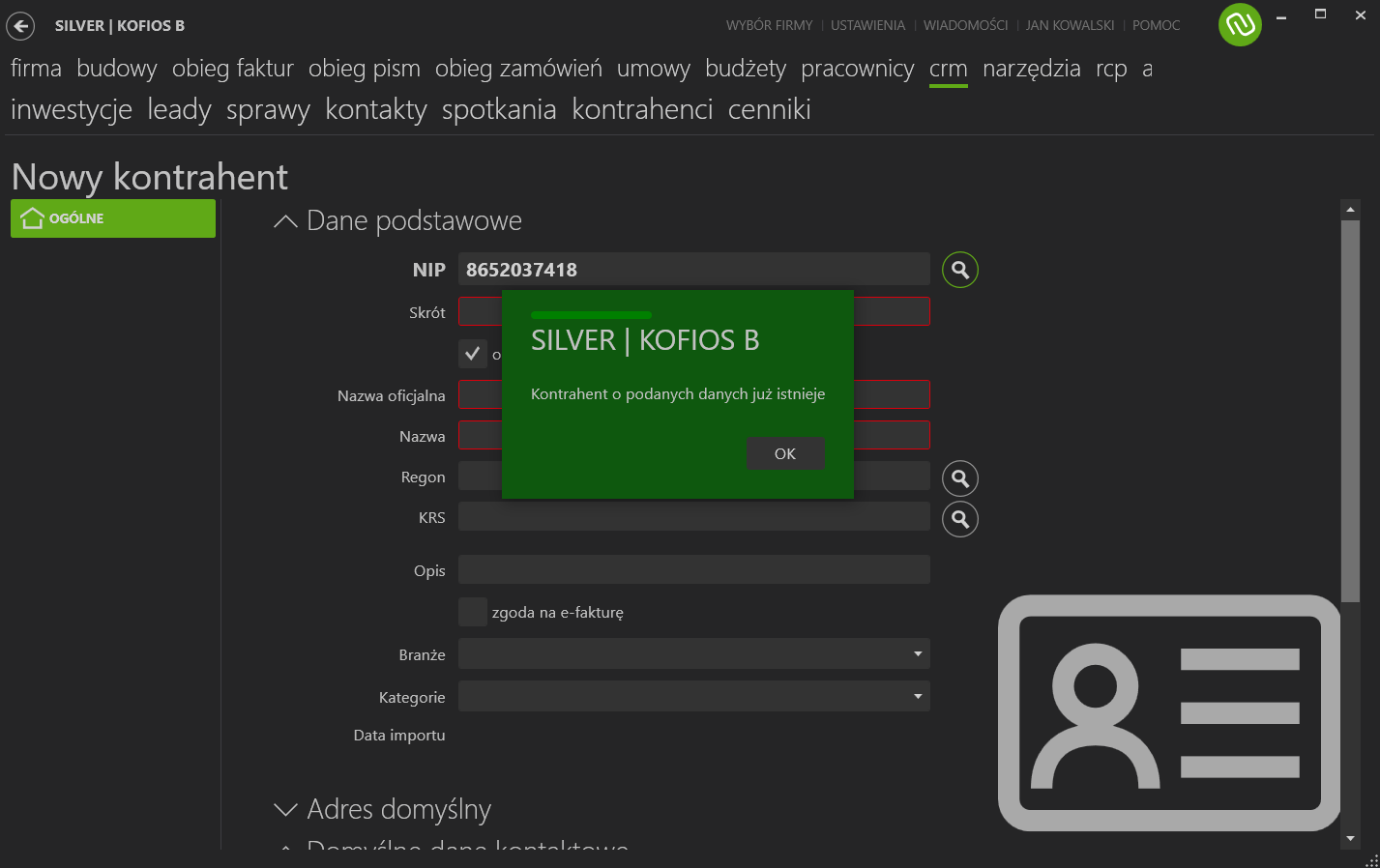Open the obieg zamówień menu
The height and width of the screenshot is (868, 1380).
pos(518,69)
